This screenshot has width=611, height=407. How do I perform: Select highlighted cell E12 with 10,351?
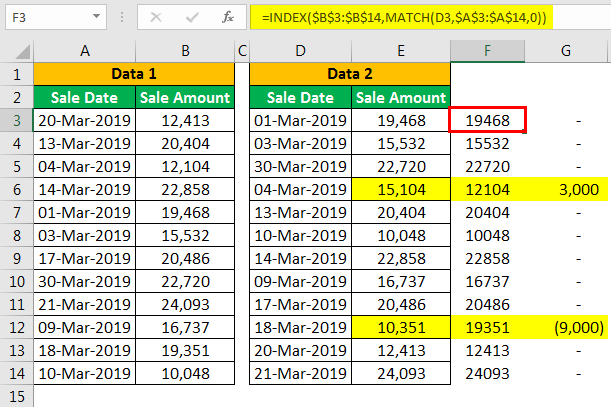click(401, 327)
